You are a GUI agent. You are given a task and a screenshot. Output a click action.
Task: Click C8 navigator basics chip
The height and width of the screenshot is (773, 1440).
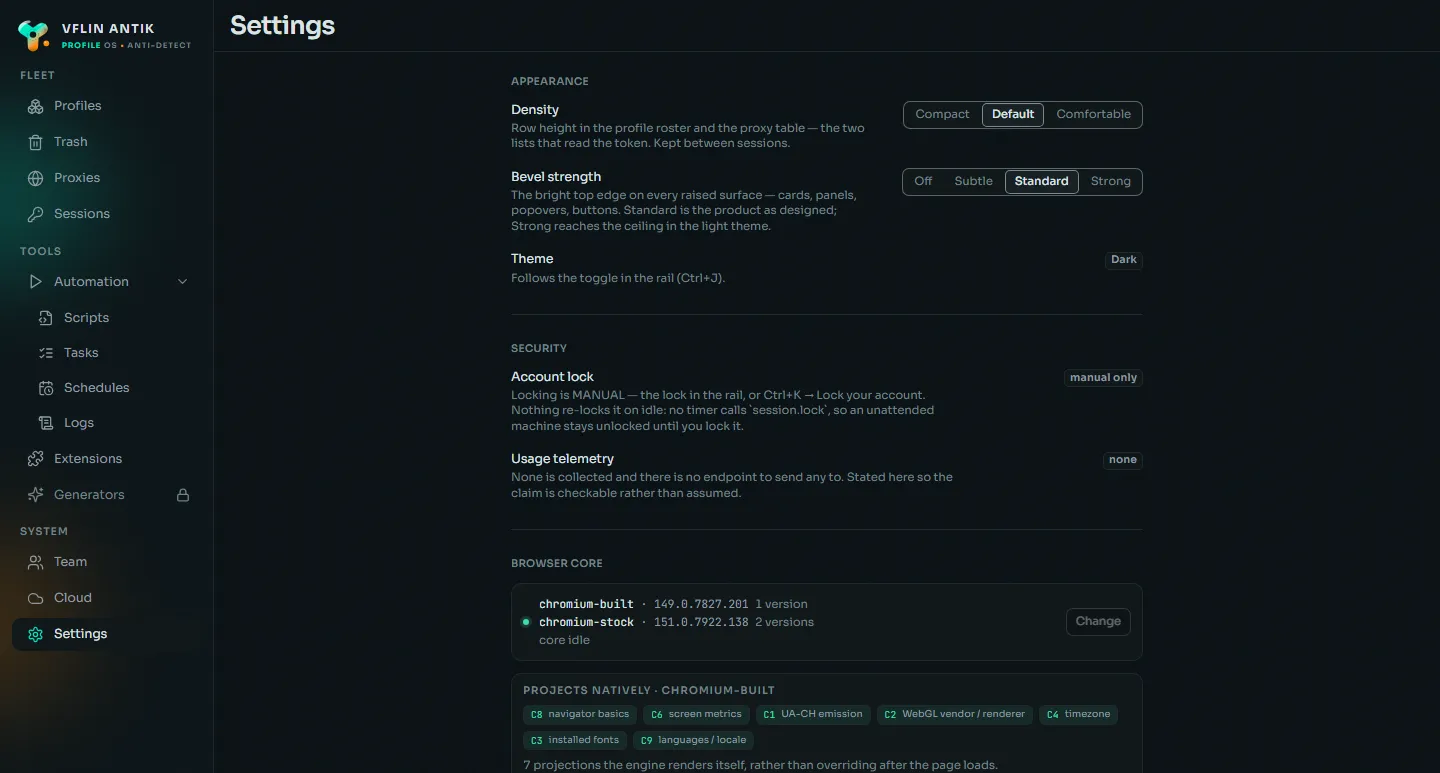pos(580,714)
